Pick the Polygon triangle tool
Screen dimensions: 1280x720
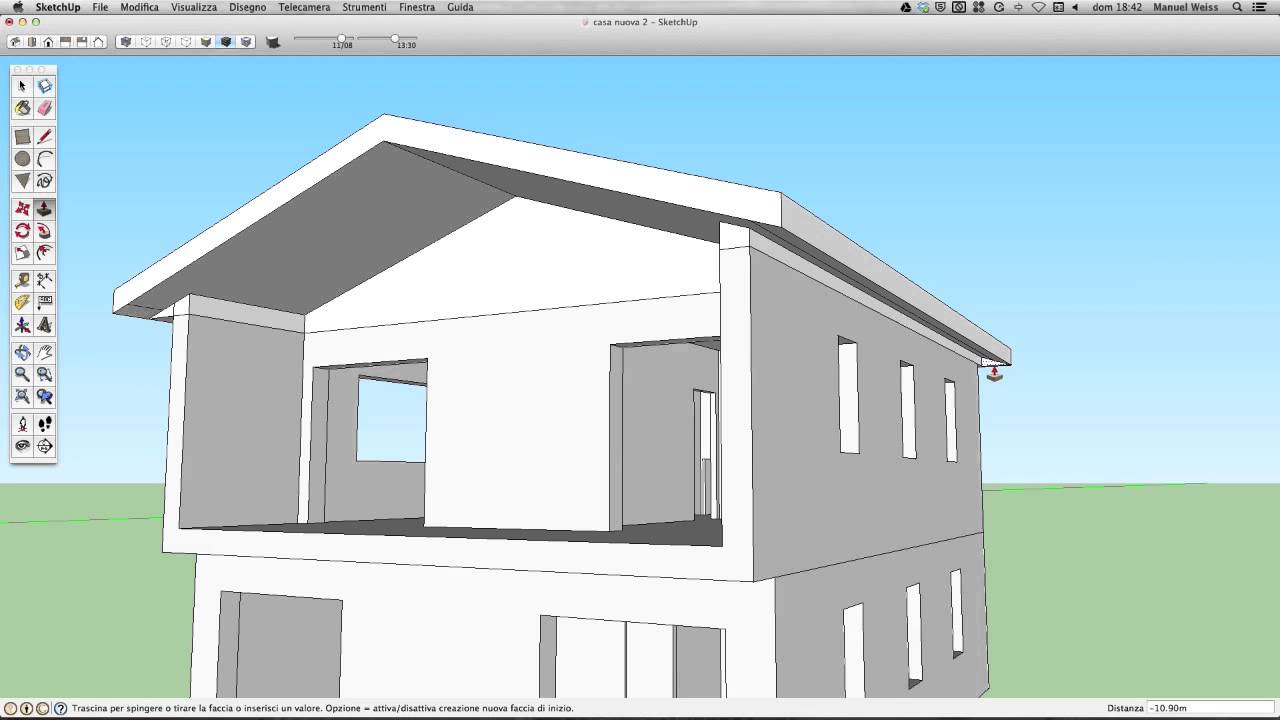[x=22, y=181]
